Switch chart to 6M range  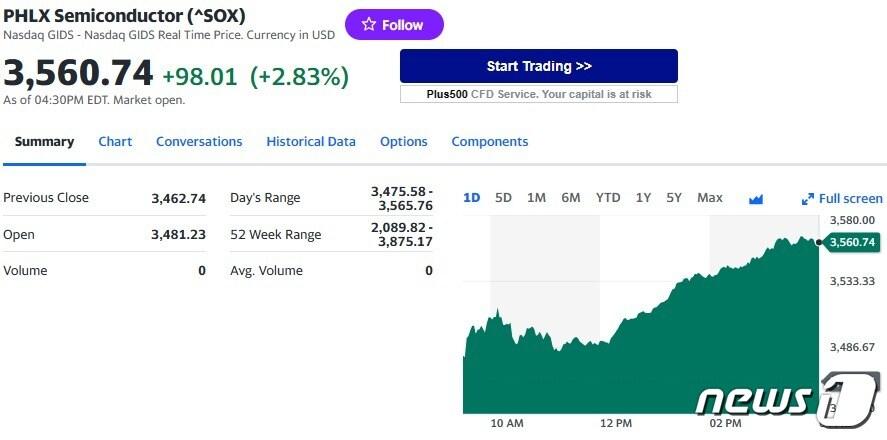(x=571, y=198)
